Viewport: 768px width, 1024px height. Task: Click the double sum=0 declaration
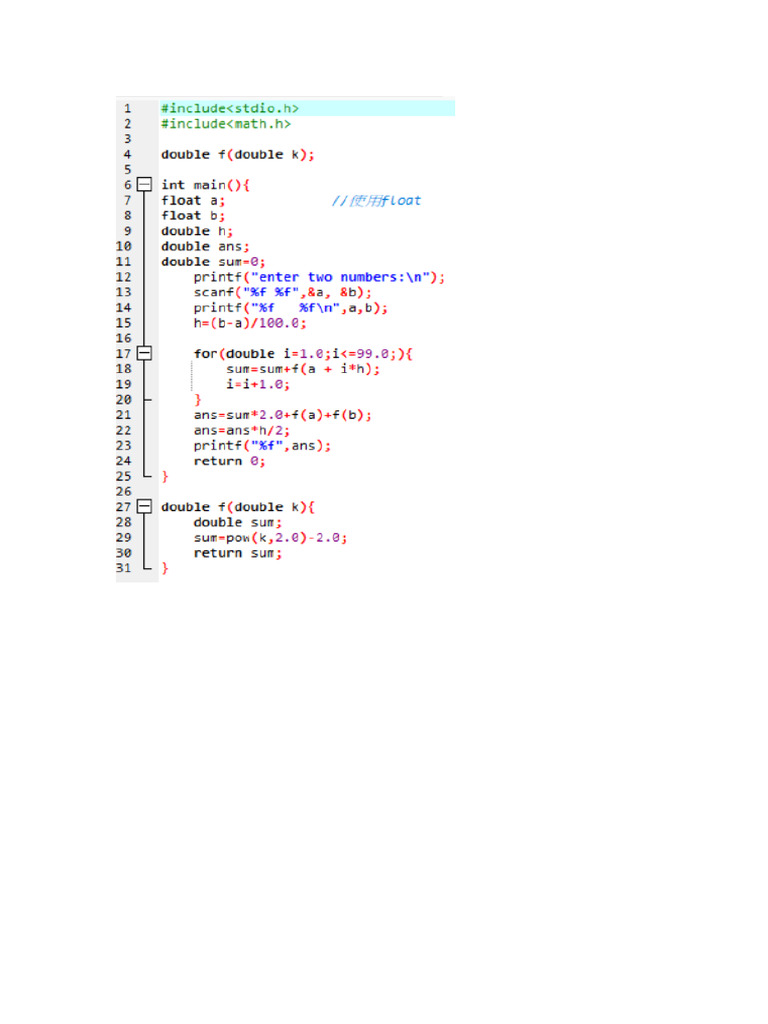coord(213,262)
